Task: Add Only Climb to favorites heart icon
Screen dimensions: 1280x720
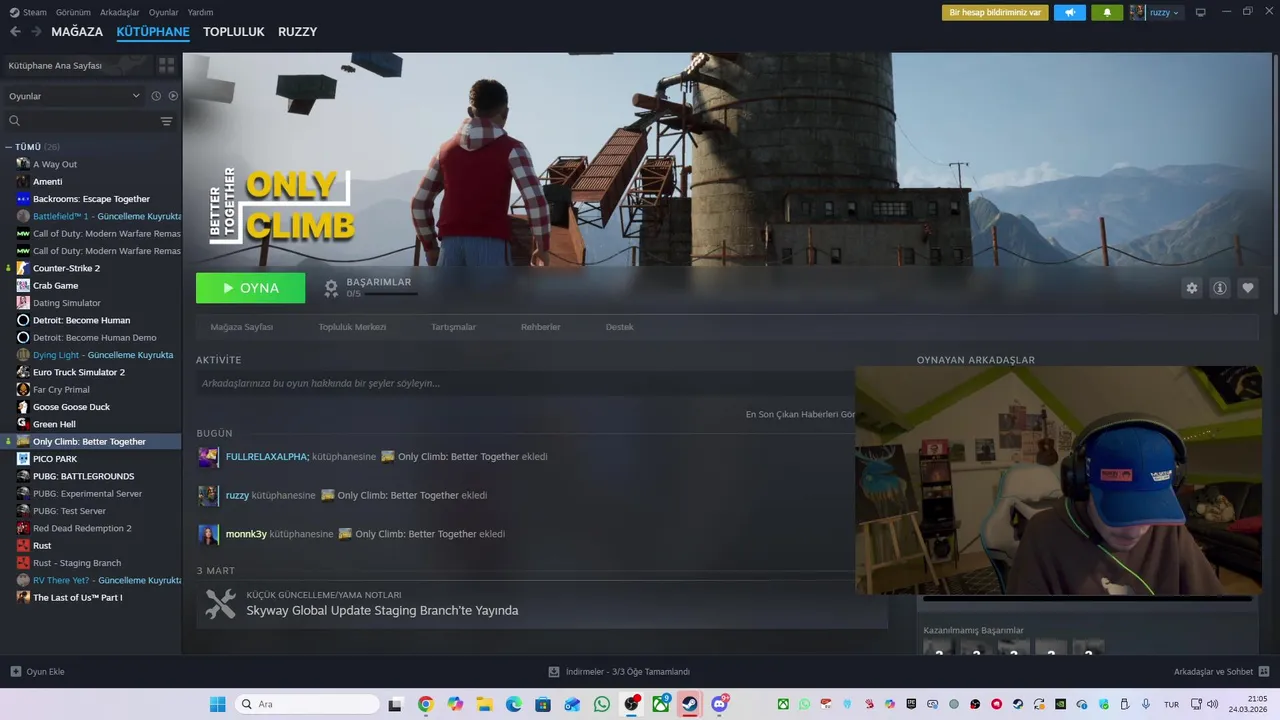Action: click(x=1247, y=288)
